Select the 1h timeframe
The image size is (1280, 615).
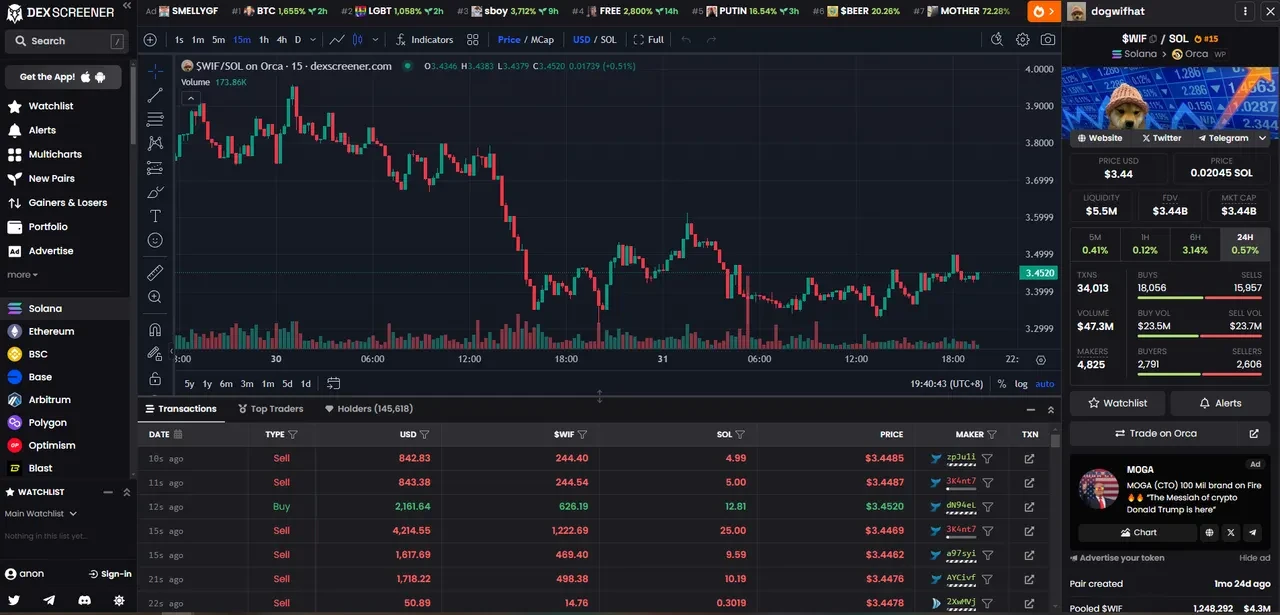coord(264,40)
